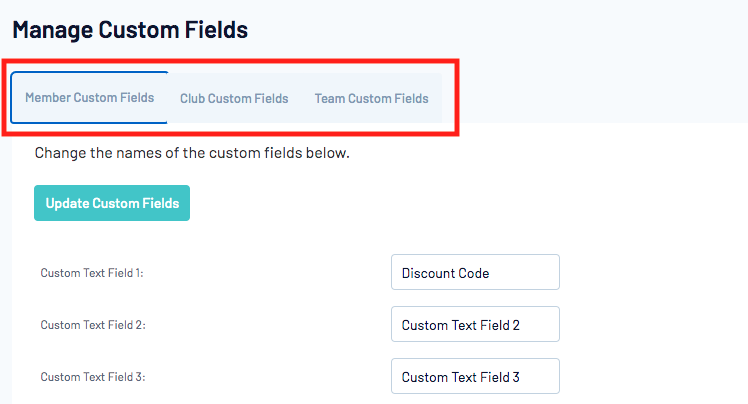The width and height of the screenshot is (748, 404).
Task: Return to custom fields for members
Action: click(x=90, y=98)
